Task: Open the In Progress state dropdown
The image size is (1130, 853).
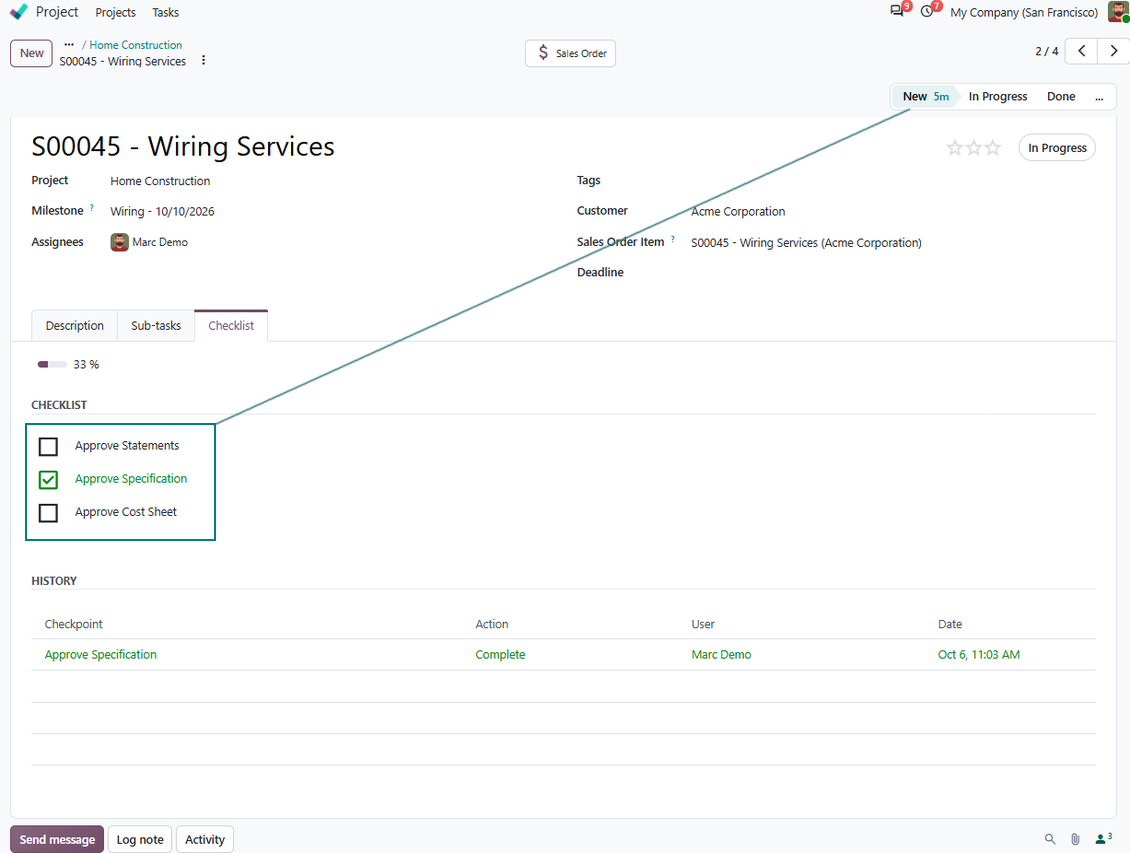Action: pyautogui.click(x=1057, y=148)
